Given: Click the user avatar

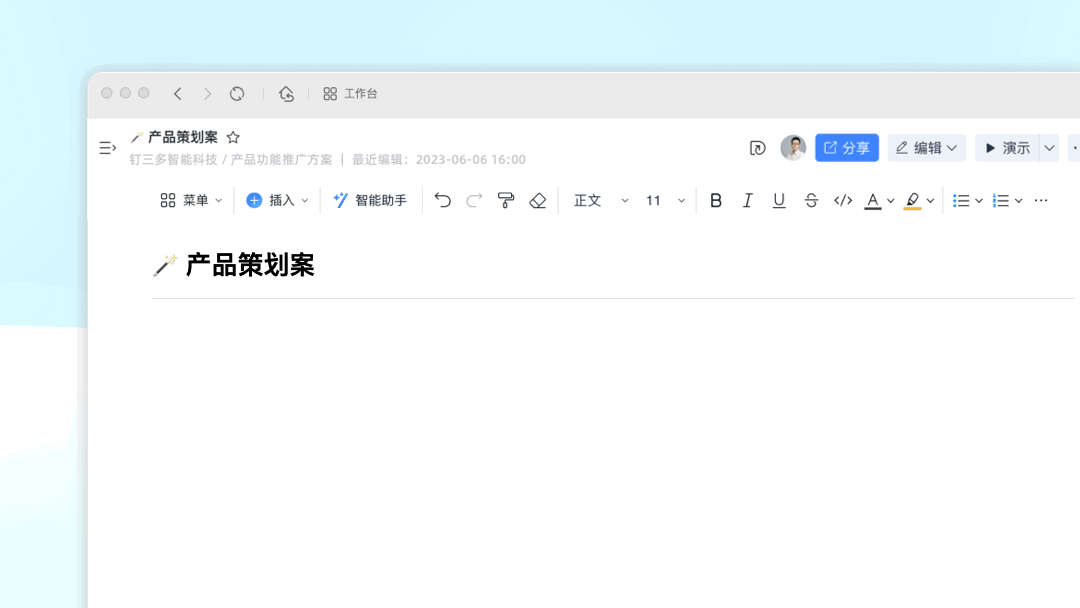Looking at the screenshot, I should click(793, 147).
